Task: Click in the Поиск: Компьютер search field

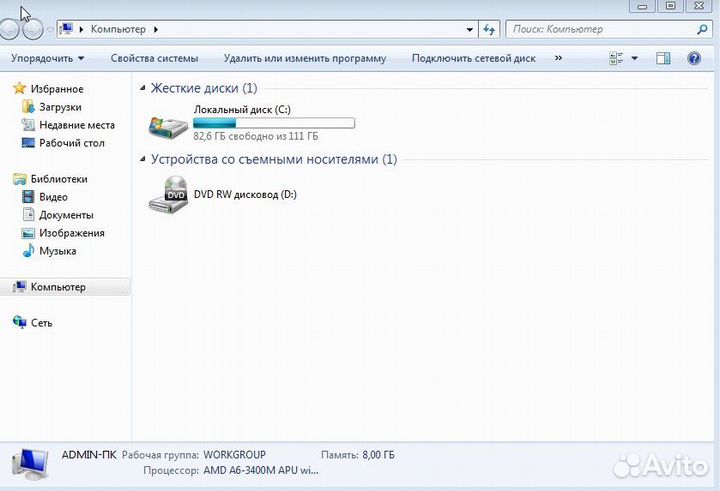Action: point(595,29)
